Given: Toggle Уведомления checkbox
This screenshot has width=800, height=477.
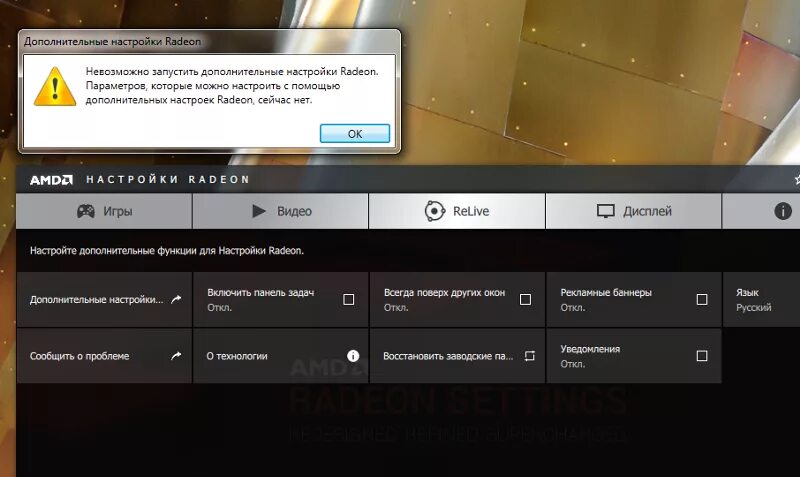Looking at the screenshot, I should click(702, 356).
